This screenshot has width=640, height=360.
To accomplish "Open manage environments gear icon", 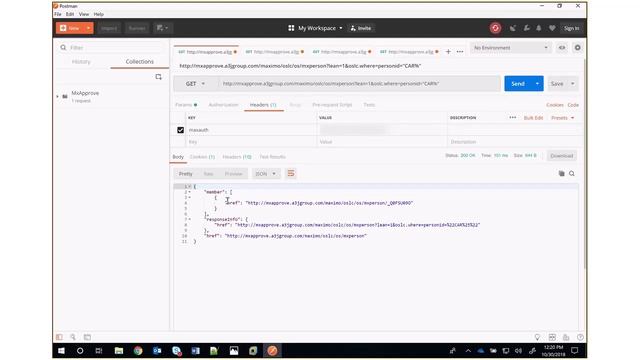I will coord(577,48).
